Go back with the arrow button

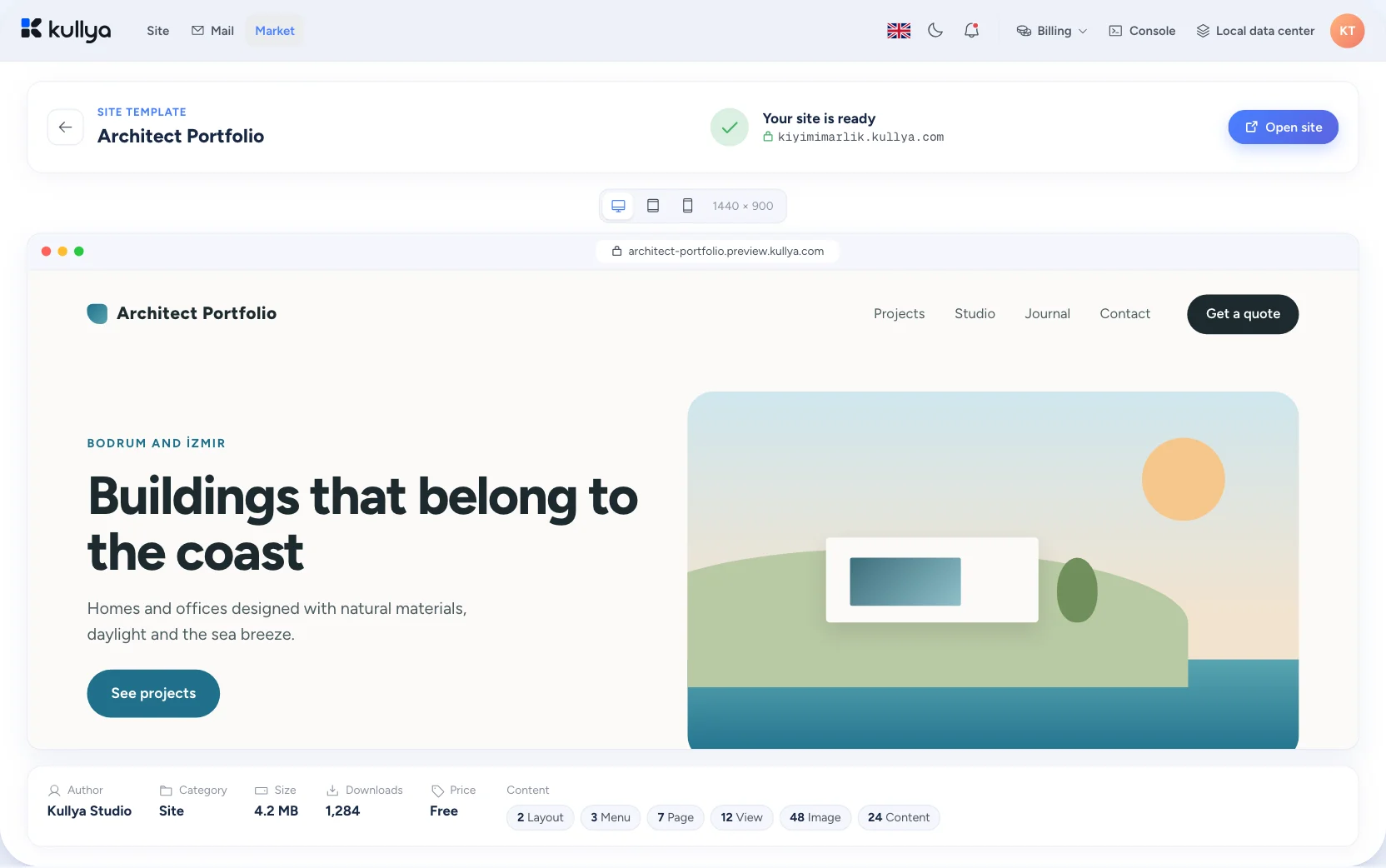(x=66, y=127)
